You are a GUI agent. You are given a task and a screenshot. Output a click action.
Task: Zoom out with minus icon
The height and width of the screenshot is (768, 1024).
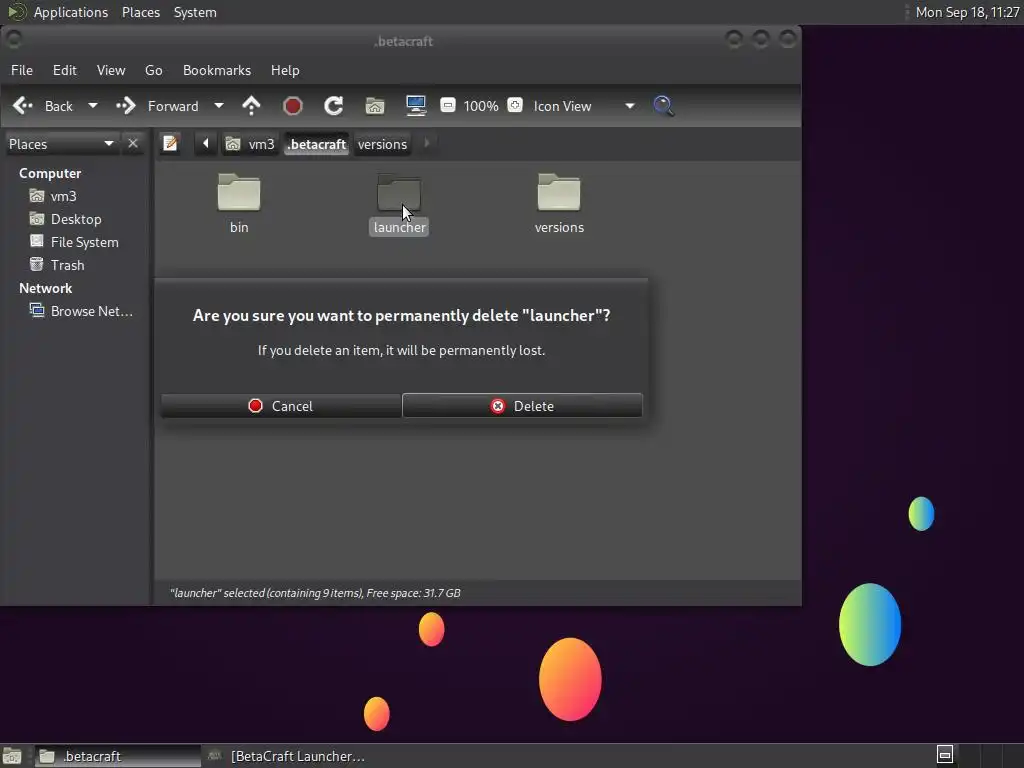pyautogui.click(x=448, y=105)
